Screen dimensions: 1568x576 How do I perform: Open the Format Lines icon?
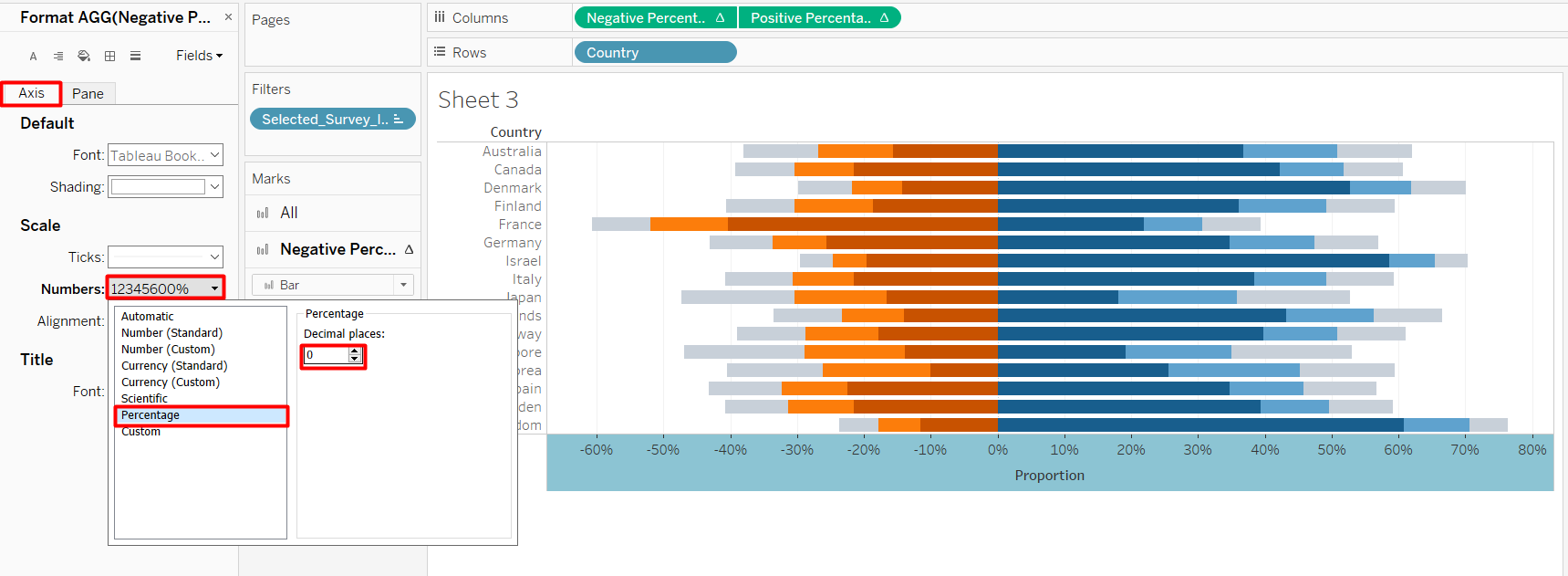tap(135, 57)
